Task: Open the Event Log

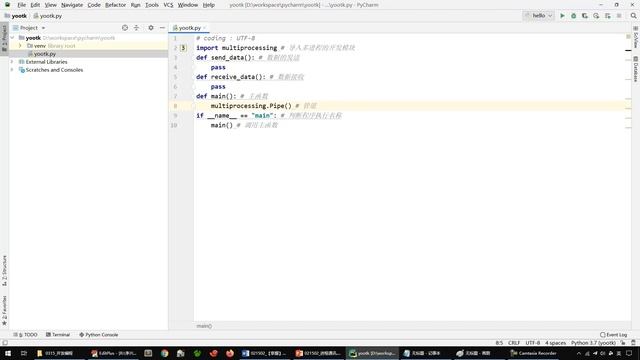Action: point(614,335)
